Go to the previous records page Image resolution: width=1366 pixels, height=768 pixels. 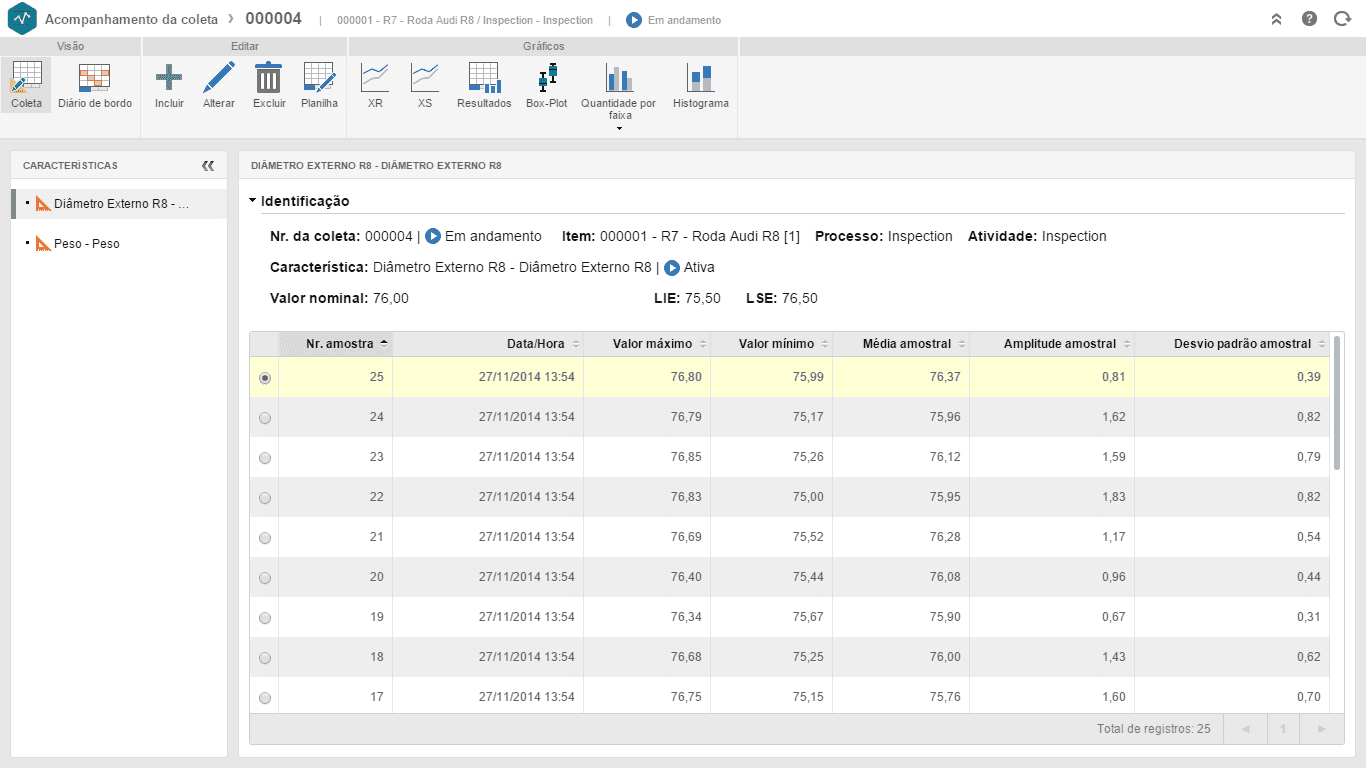click(x=1245, y=729)
